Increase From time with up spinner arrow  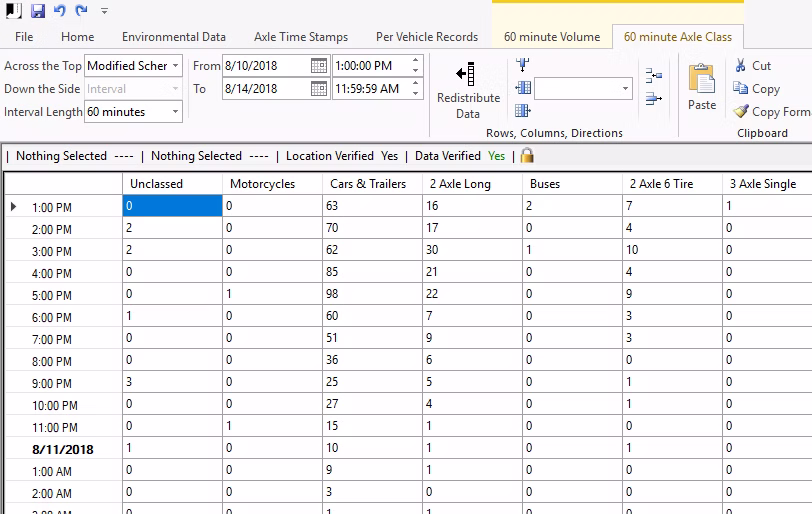(x=415, y=61)
